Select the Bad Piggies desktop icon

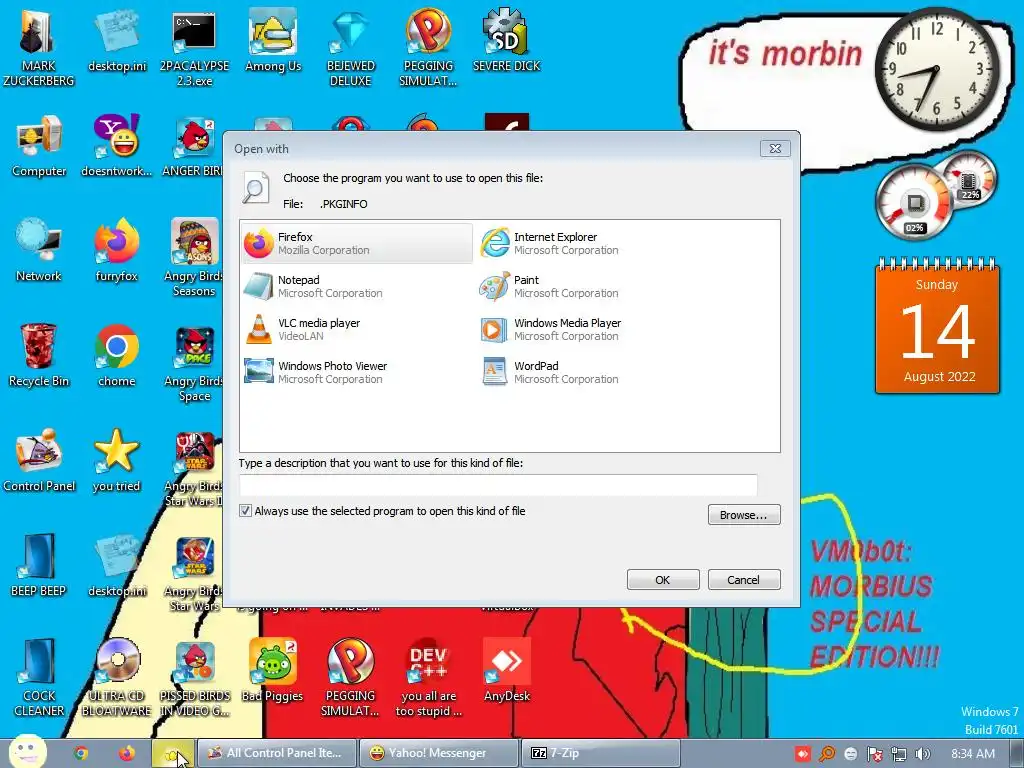(273, 671)
